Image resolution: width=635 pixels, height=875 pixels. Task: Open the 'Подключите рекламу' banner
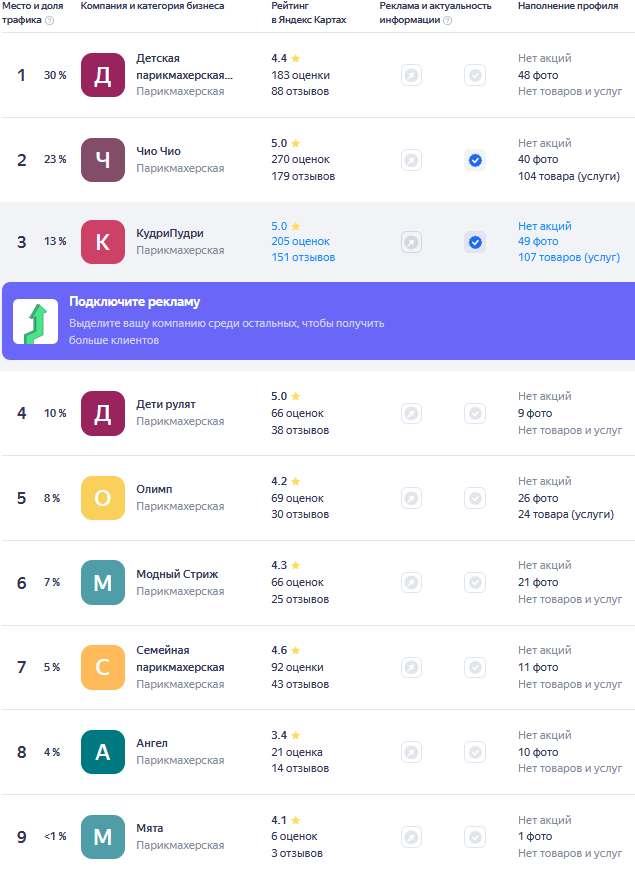225,320
